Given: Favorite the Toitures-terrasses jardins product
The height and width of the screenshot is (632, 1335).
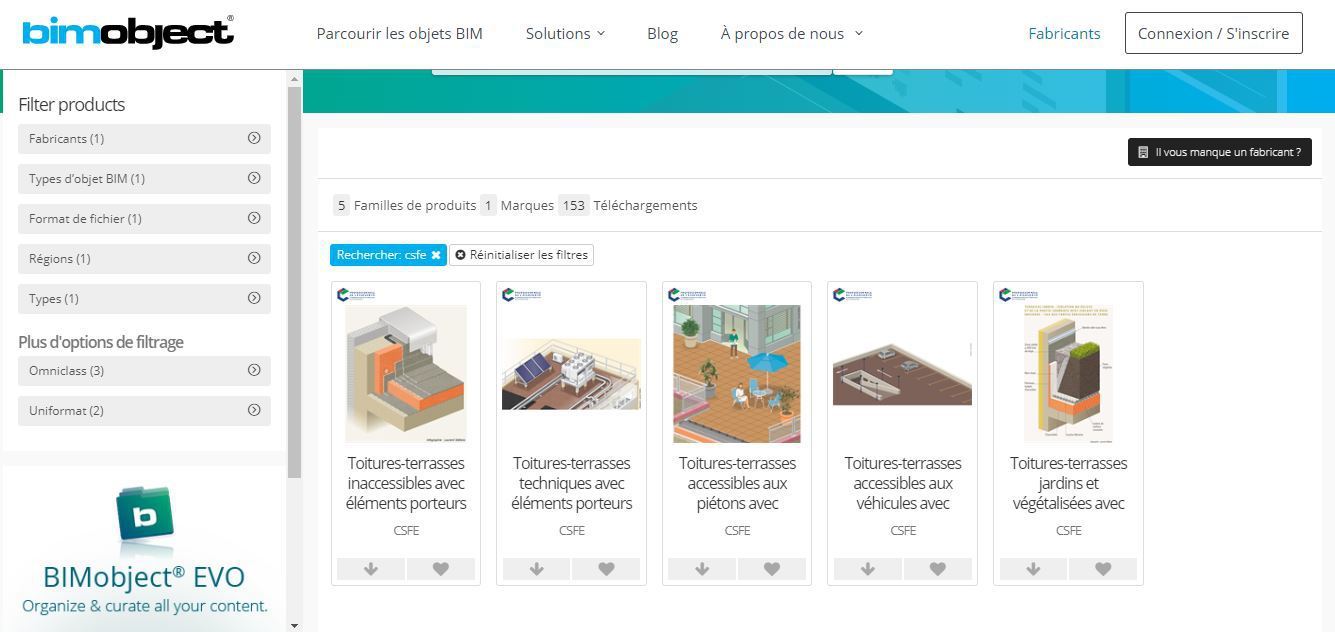Looking at the screenshot, I should 1103,568.
